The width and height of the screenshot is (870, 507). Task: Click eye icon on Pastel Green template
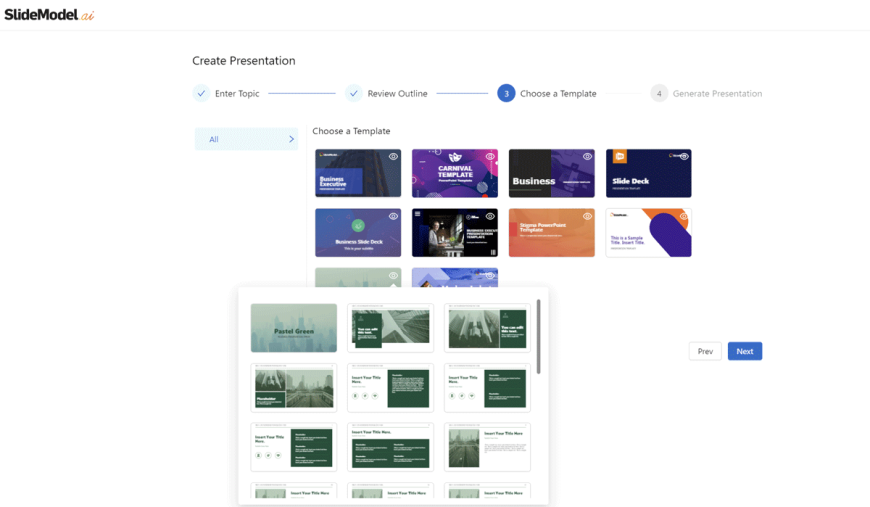[393, 275]
